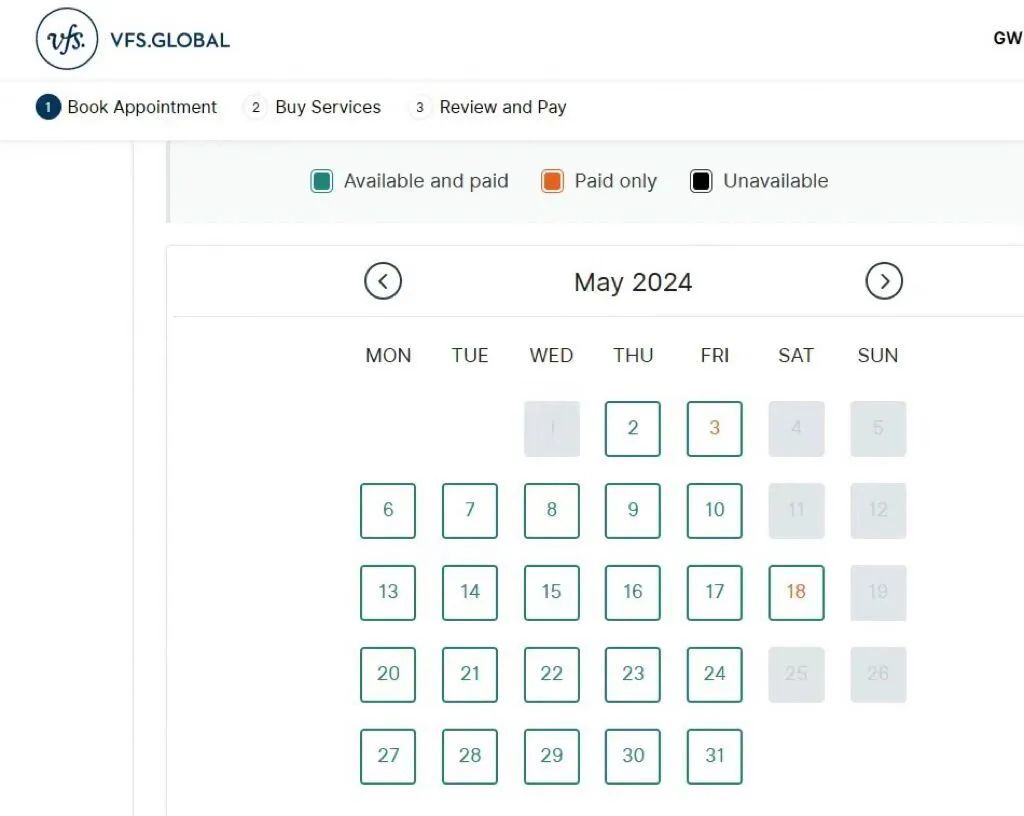Open the Buy Services step
Viewport: 1024px width, 816px height.
coord(328,107)
